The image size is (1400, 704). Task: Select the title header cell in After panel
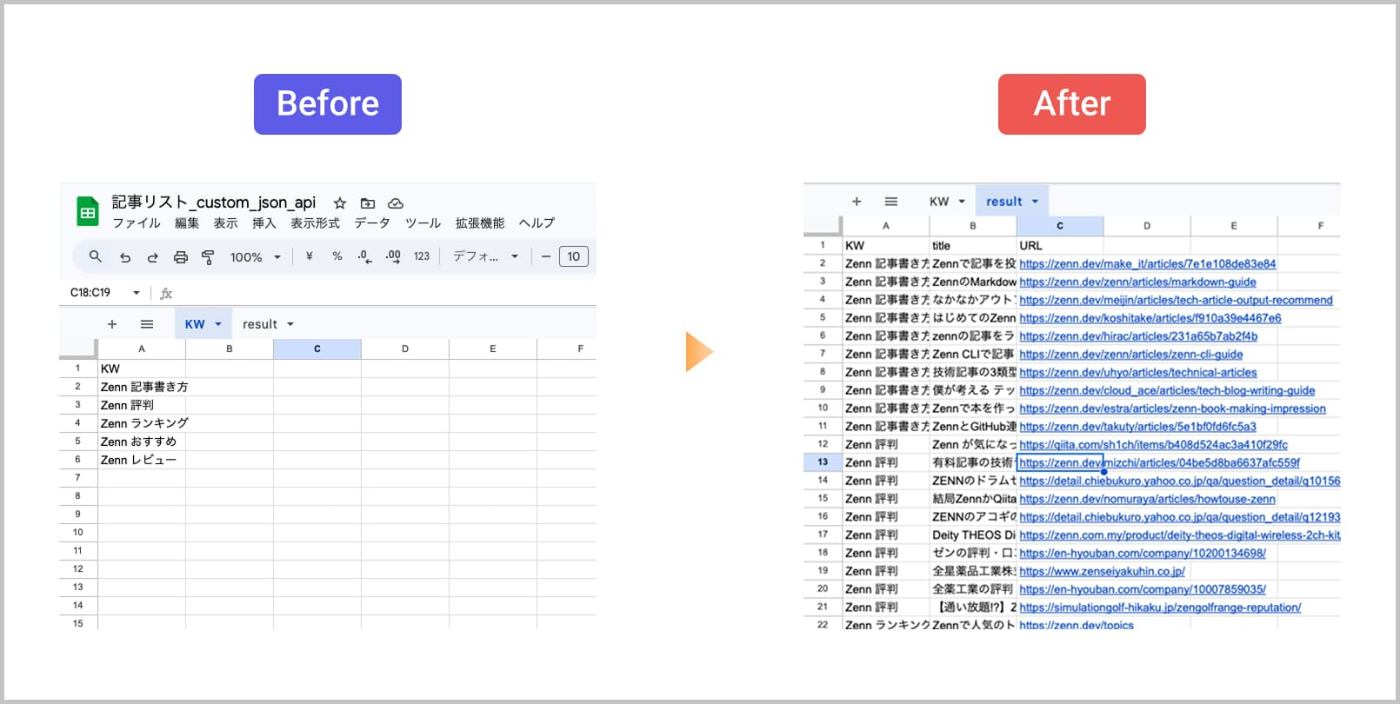click(x=972, y=245)
